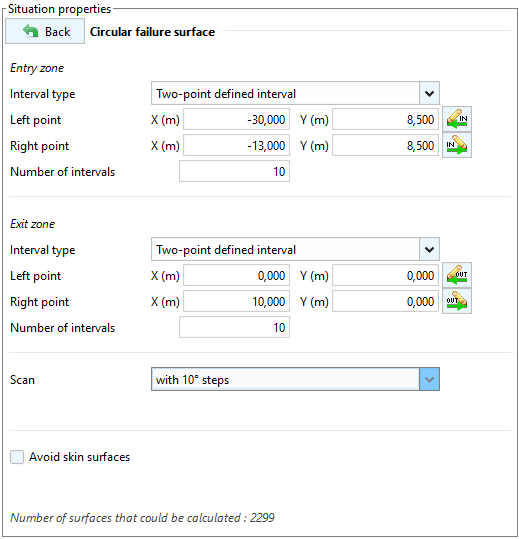Click the green Back arrow icon
The image size is (519, 539).
(x=31, y=31)
